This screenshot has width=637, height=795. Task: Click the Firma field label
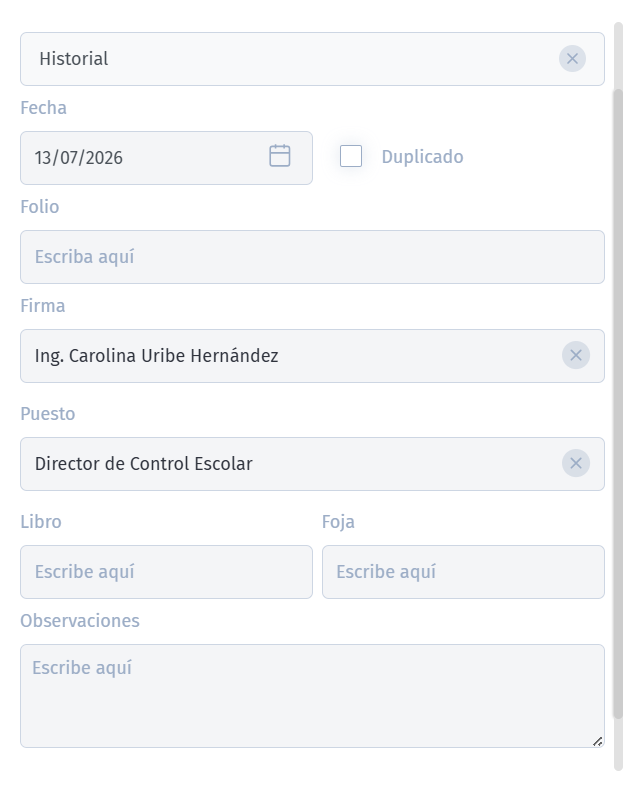coord(43,306)
